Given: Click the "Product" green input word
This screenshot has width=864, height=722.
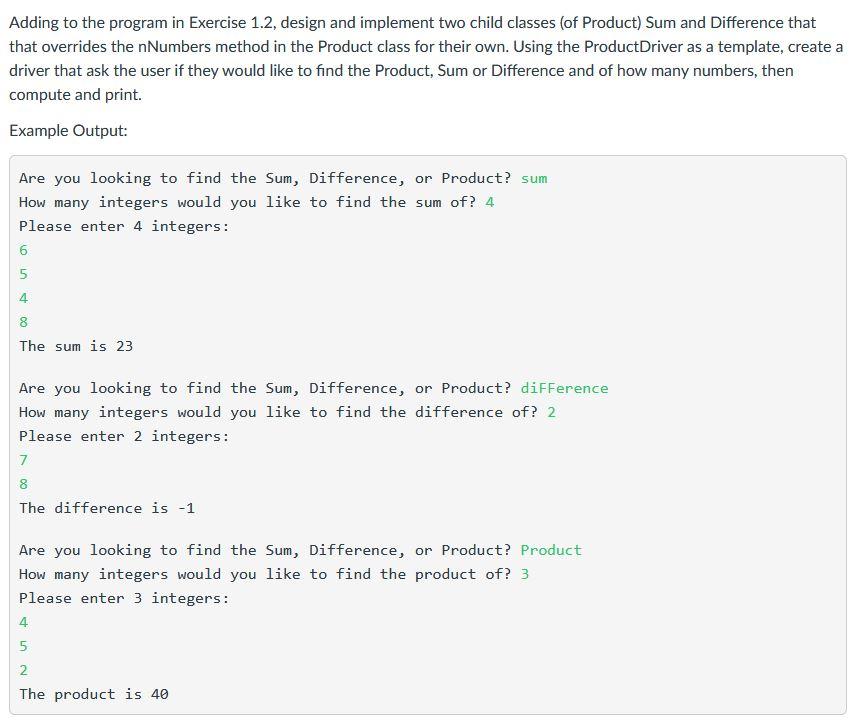Looking at the screenshot, I should tap(549, 550).
